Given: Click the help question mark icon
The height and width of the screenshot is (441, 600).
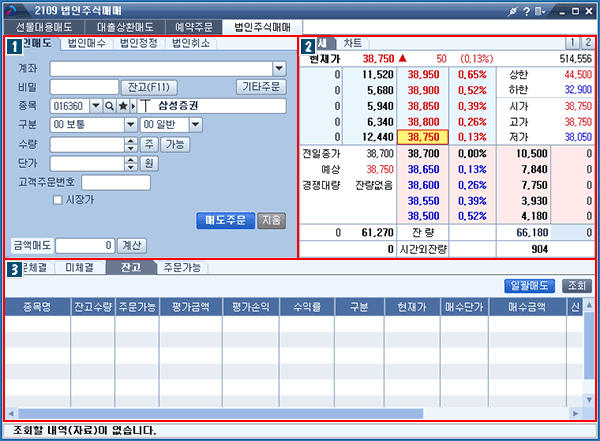Looking at the screenshot, I should tap(526, 10).
